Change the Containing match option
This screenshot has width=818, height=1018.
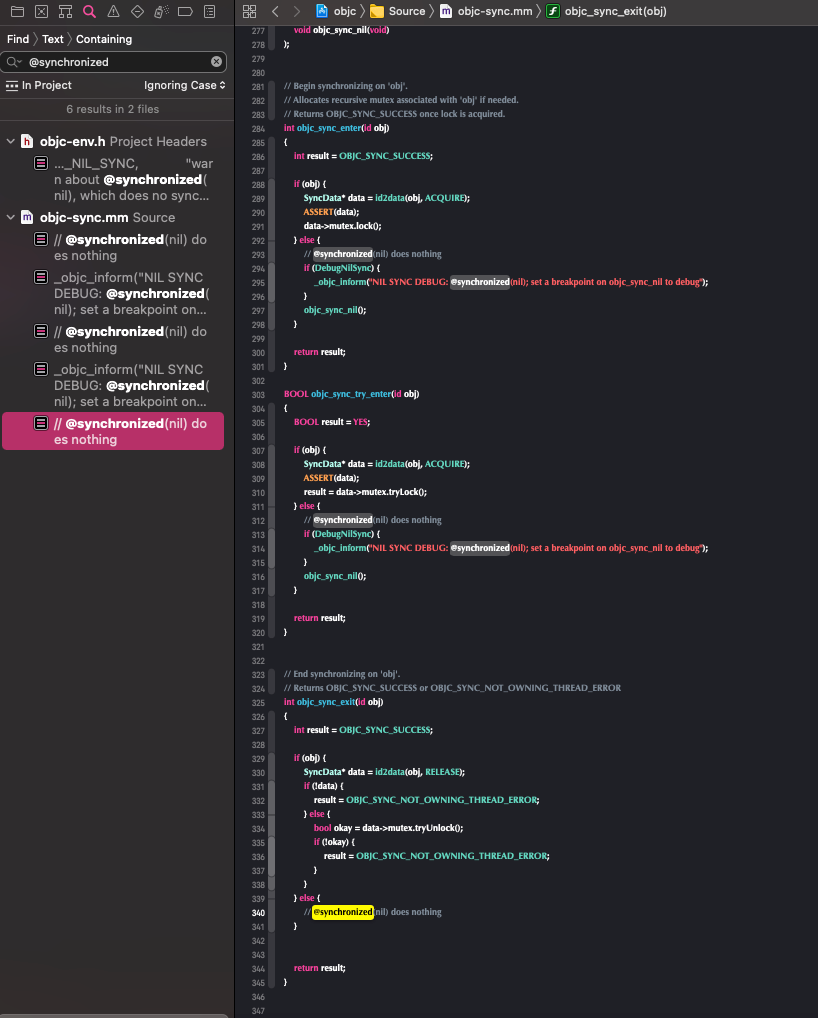coord(104,39)
